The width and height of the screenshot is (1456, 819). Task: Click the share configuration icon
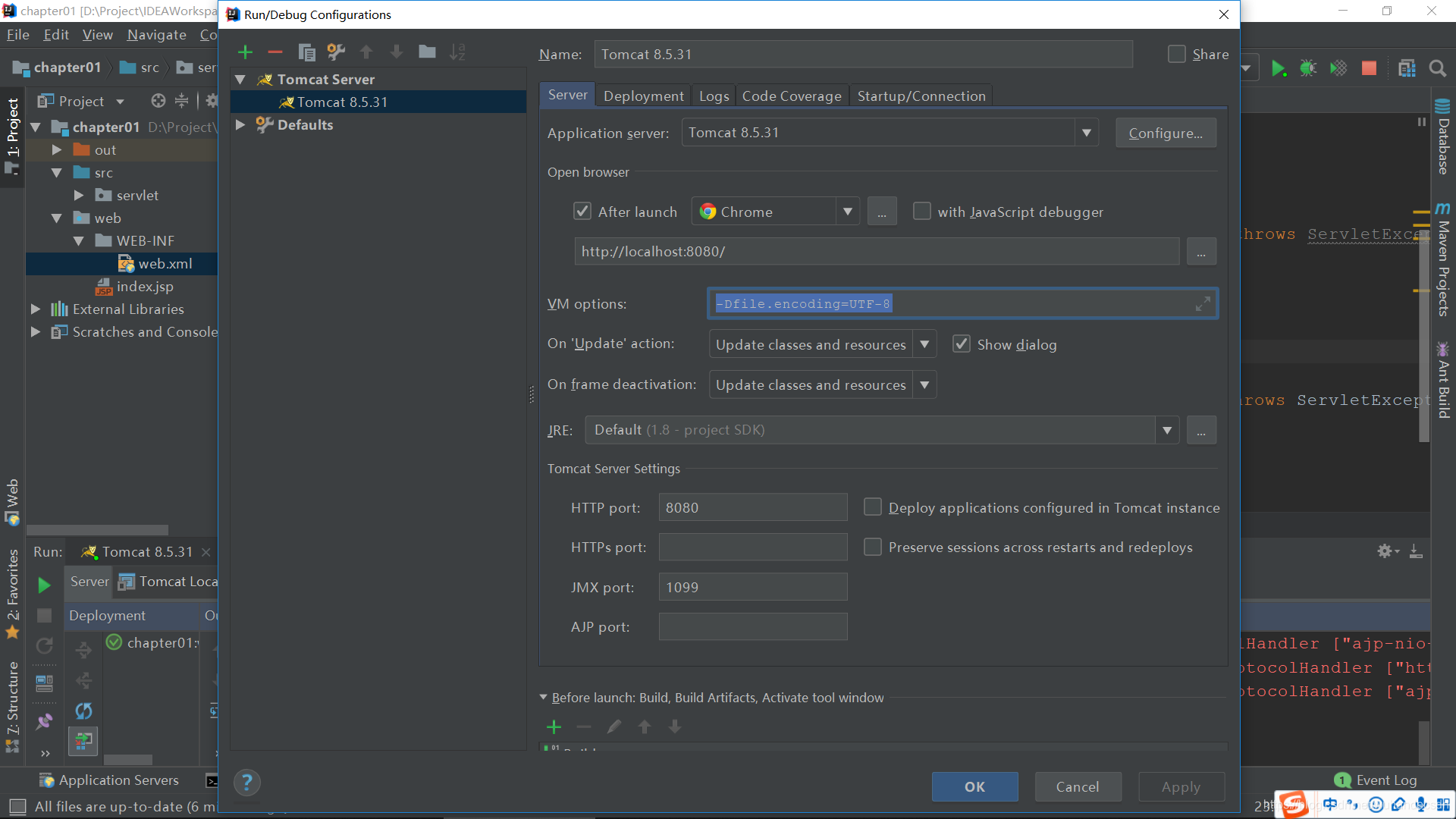pos(1178,54)
